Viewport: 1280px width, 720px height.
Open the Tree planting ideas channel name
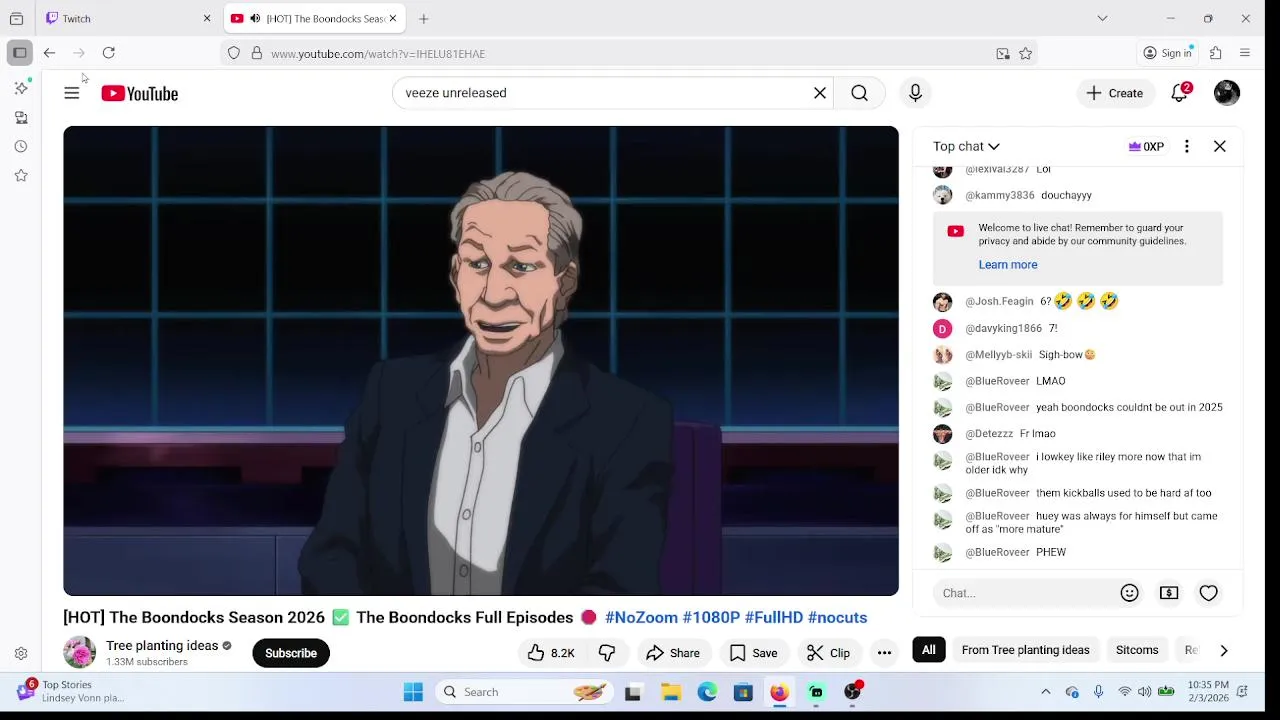tap(162, 646)
